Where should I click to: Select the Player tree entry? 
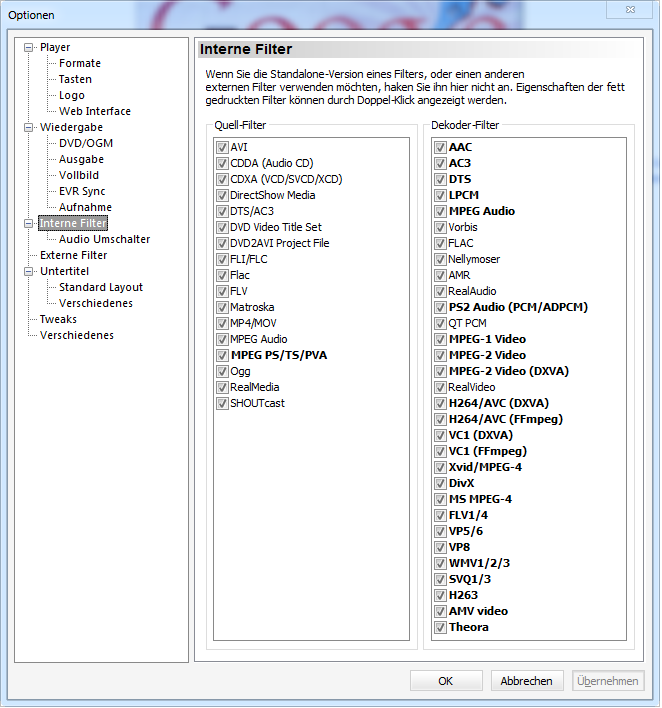click(55, 47)
